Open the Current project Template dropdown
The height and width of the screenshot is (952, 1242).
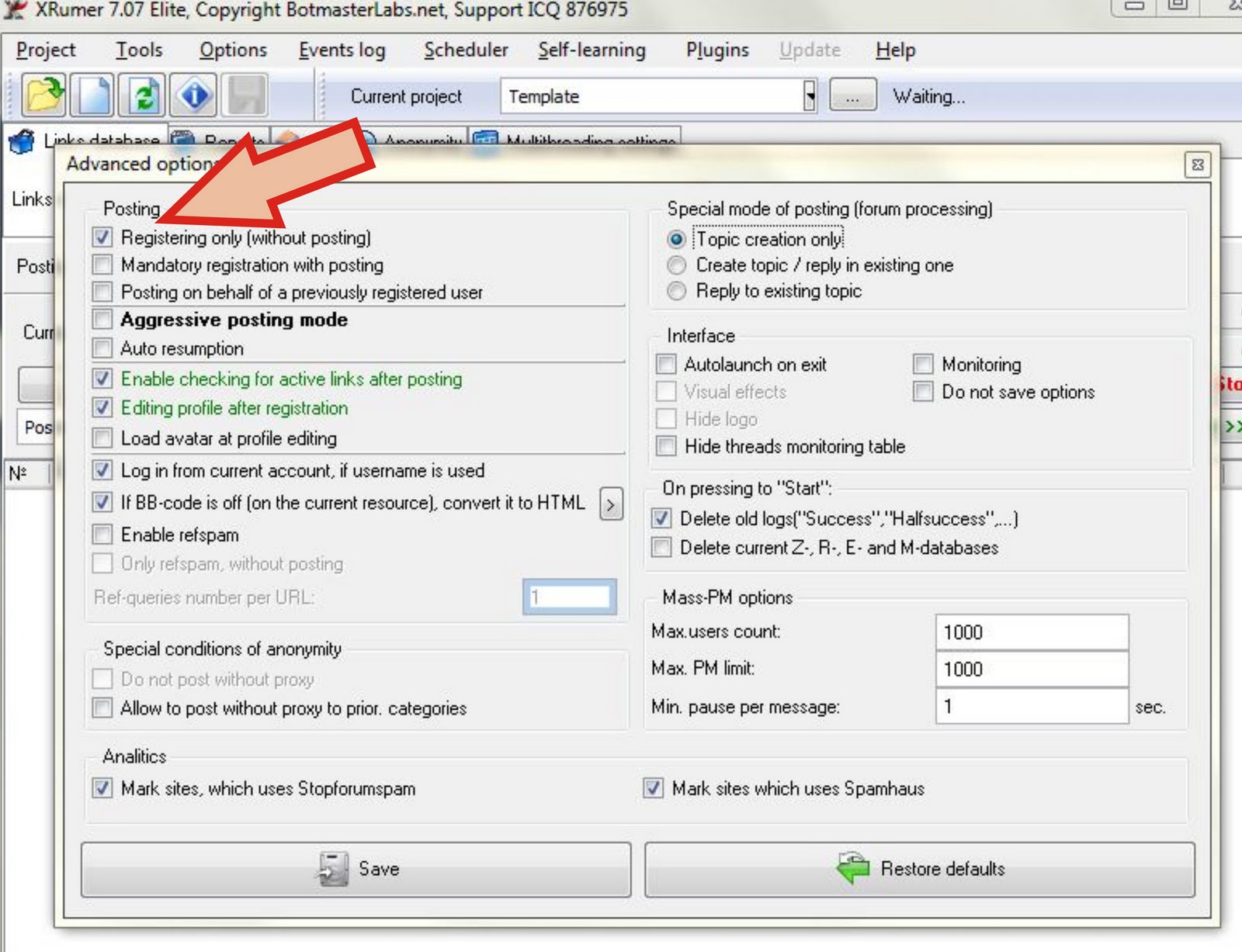(810, 96)
